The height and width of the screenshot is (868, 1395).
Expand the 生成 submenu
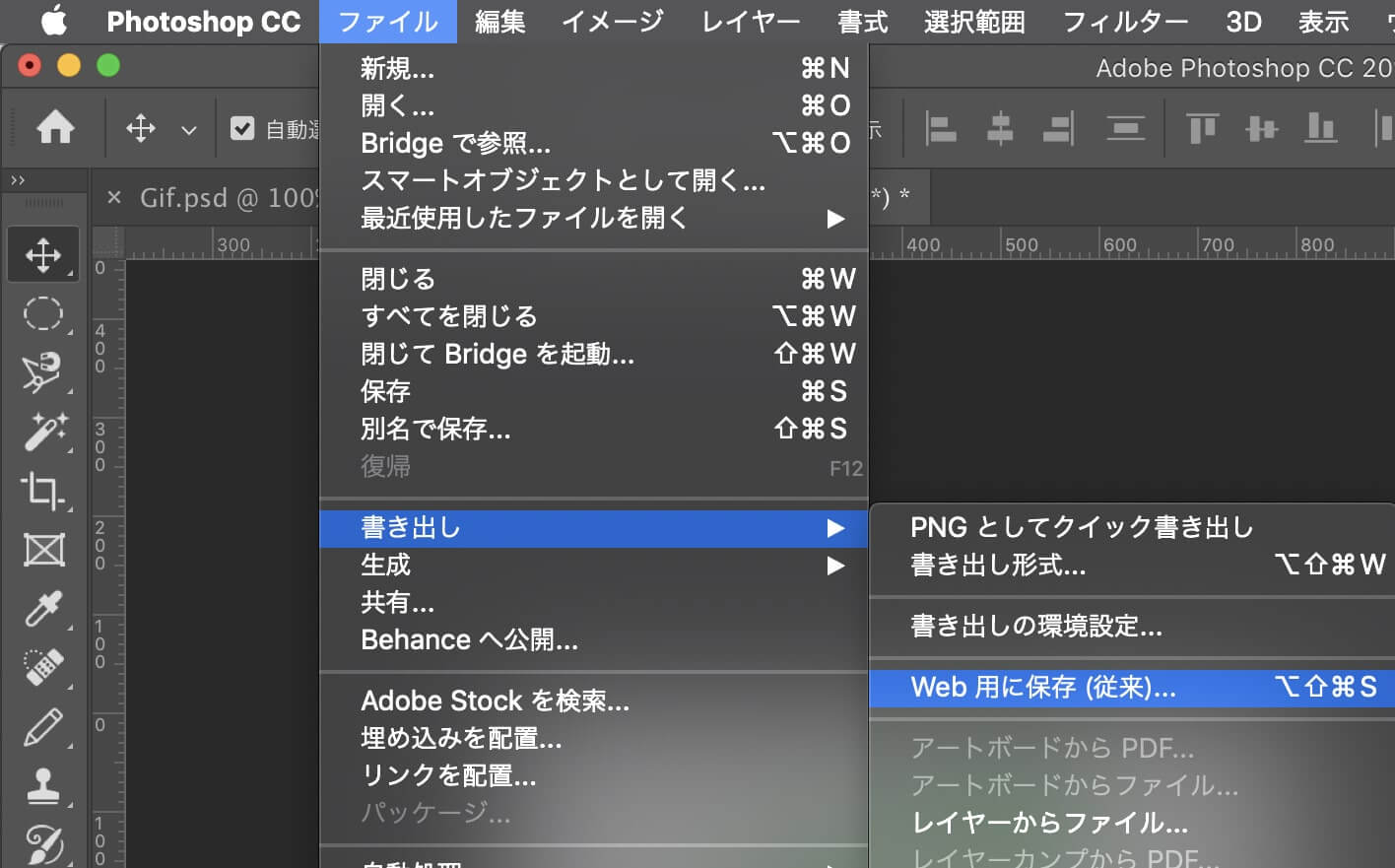[593, 566]
